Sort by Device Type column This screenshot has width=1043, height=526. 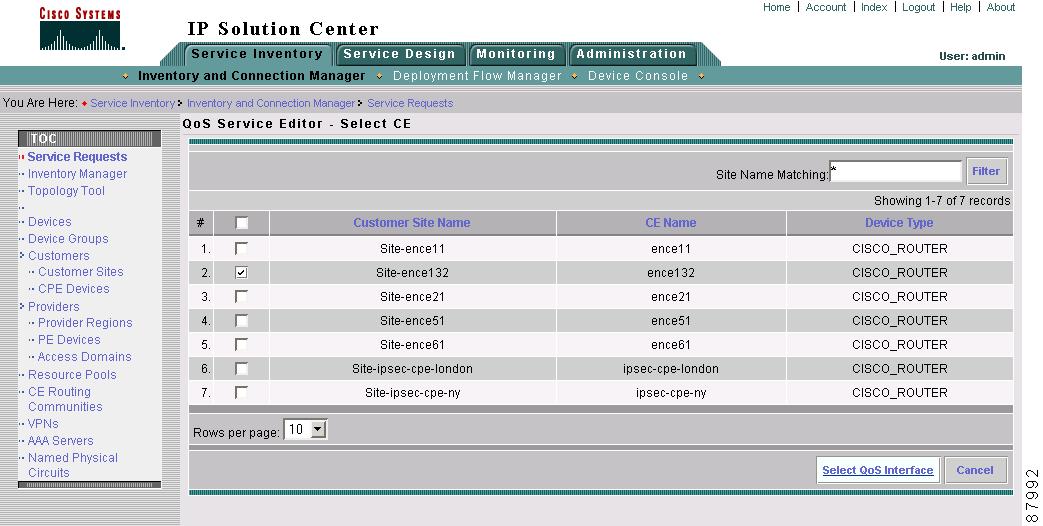899,223
